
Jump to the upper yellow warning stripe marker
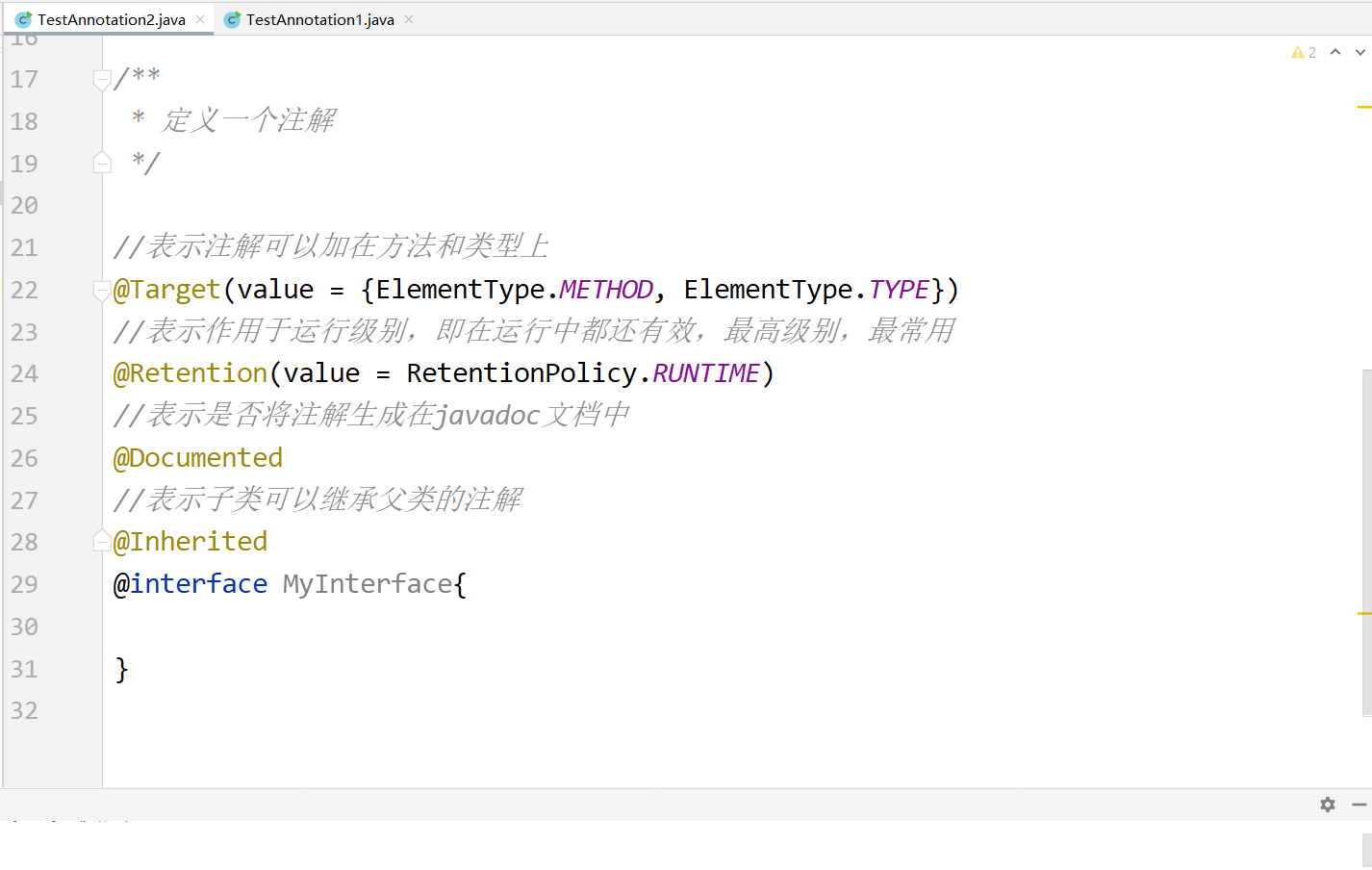pos(1364,107)
